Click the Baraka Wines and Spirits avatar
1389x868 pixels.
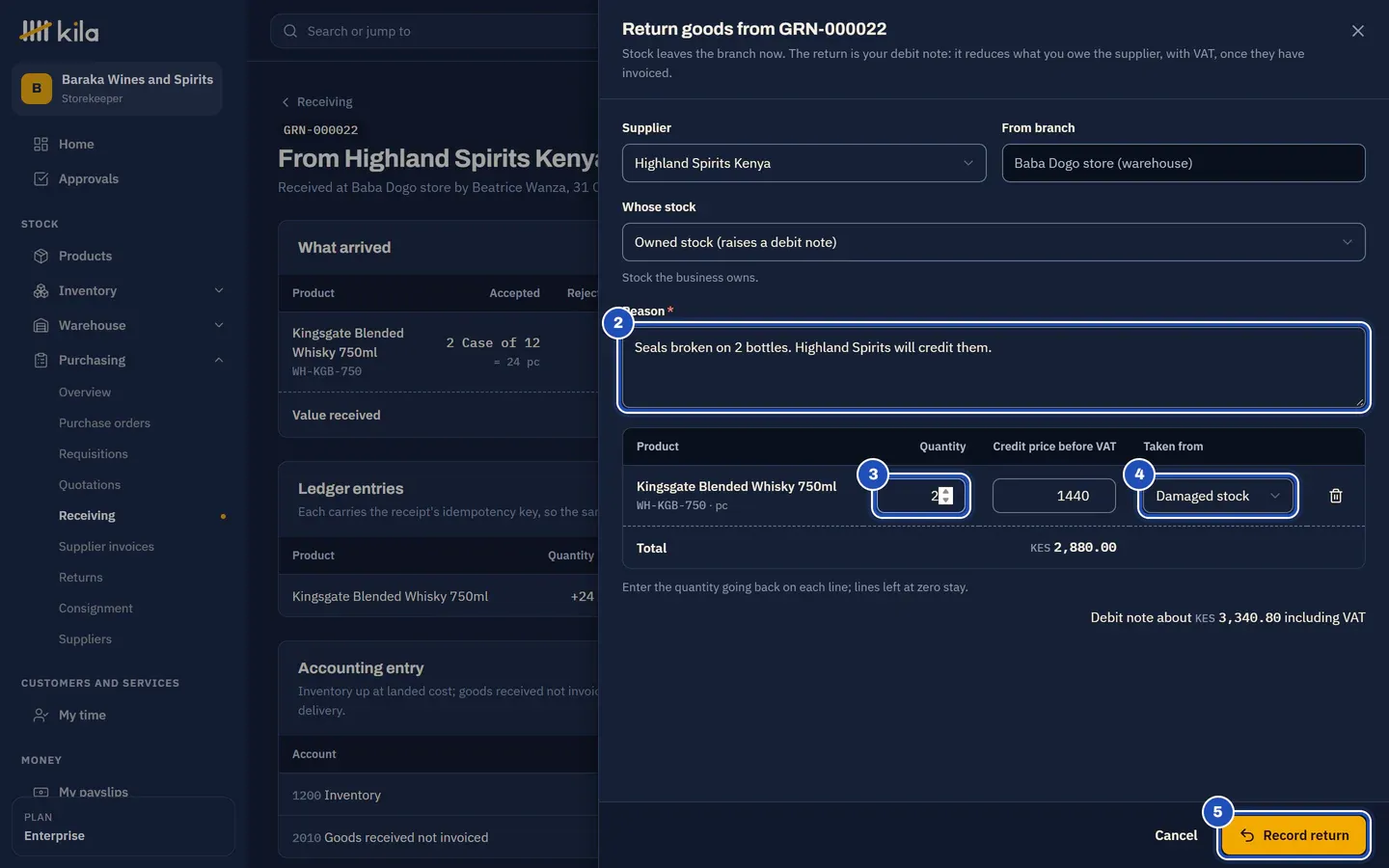(37, 88)
